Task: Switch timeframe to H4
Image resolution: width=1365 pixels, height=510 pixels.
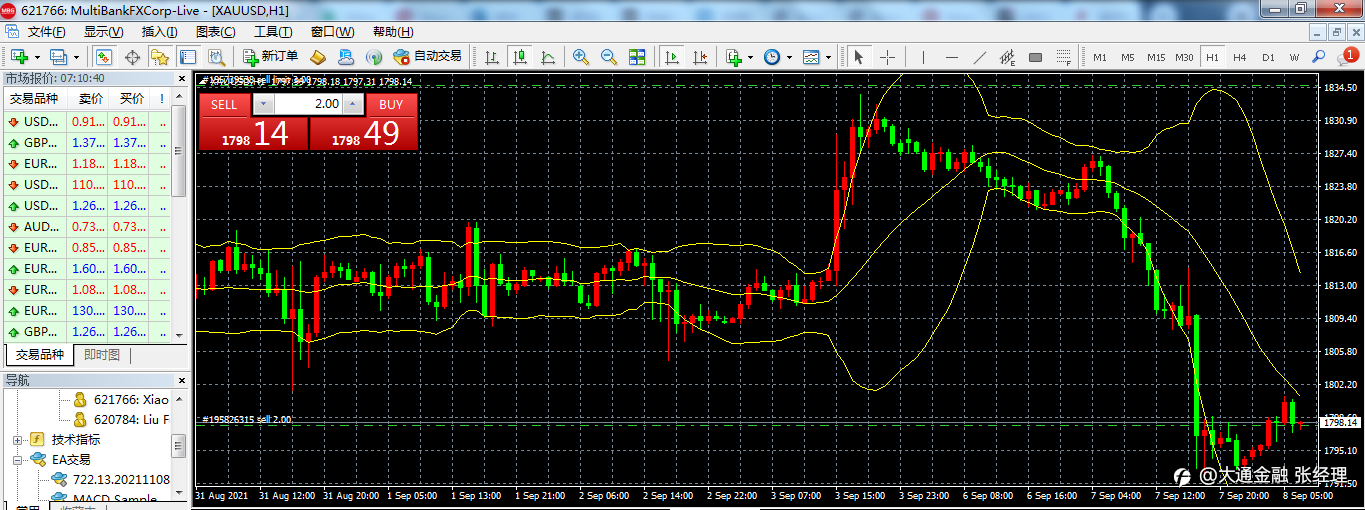Action: tap(1240, 57)
